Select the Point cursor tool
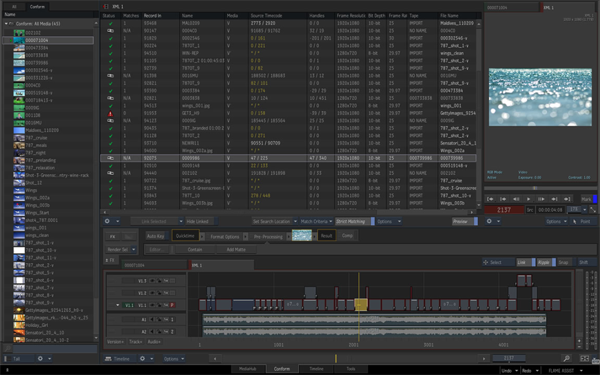The height and width of the screenshot is (375, 600). (x=582, y=222)
